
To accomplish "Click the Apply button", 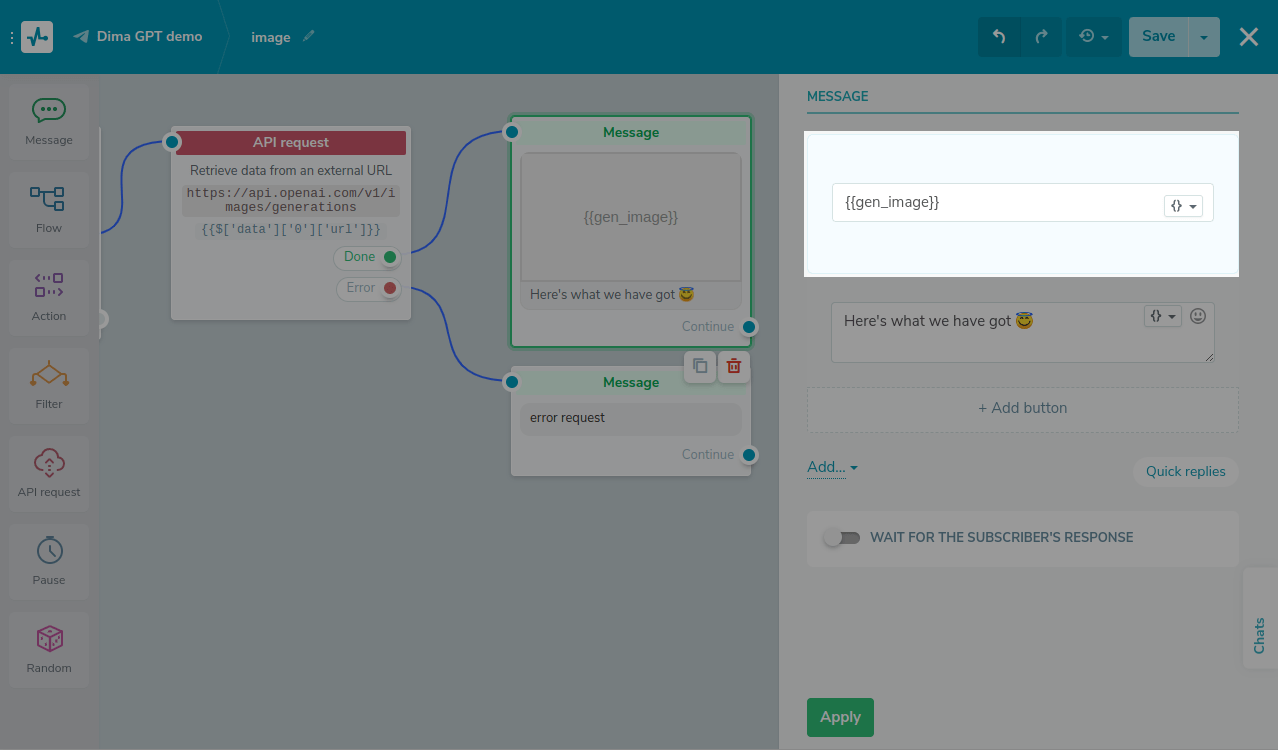I will coord(839,717).
